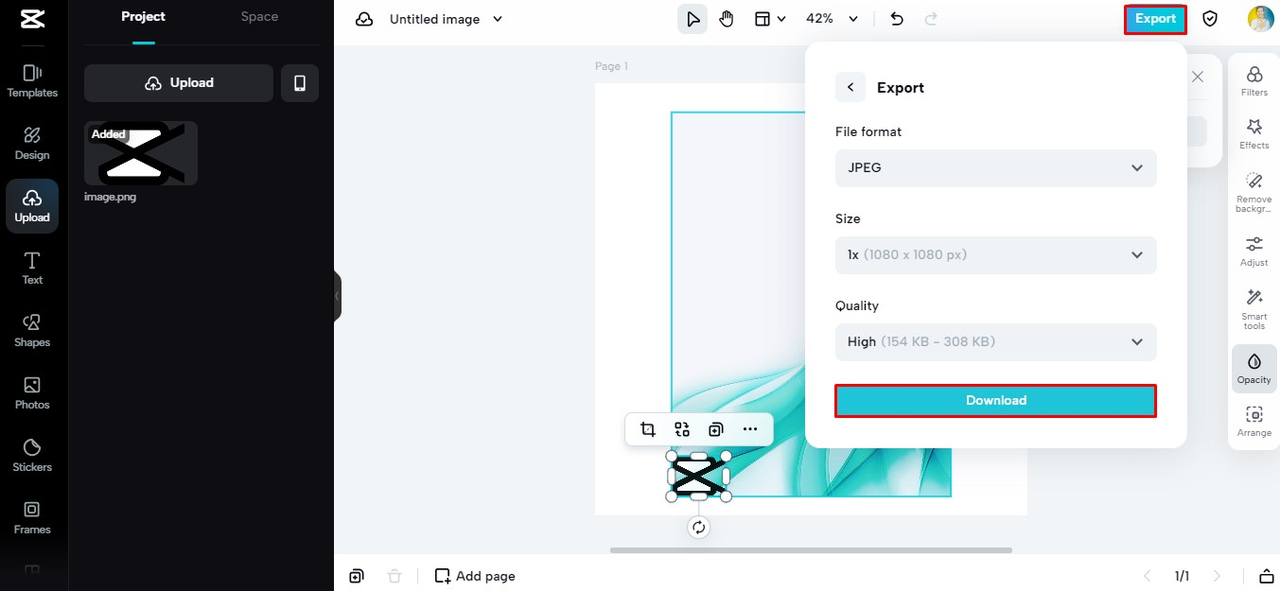Click the upload from phone icon
The height and width of the screenshot is (591, 1280).
300,83
